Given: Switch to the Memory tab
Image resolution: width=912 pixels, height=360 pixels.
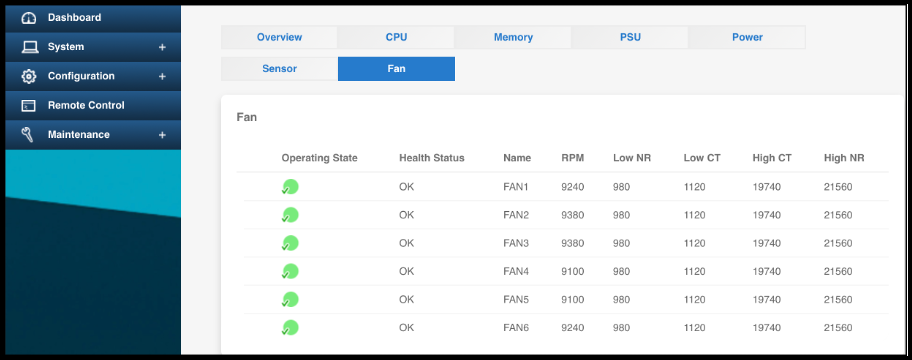Looking at the screenshot, I should click(x=513, y=37).
